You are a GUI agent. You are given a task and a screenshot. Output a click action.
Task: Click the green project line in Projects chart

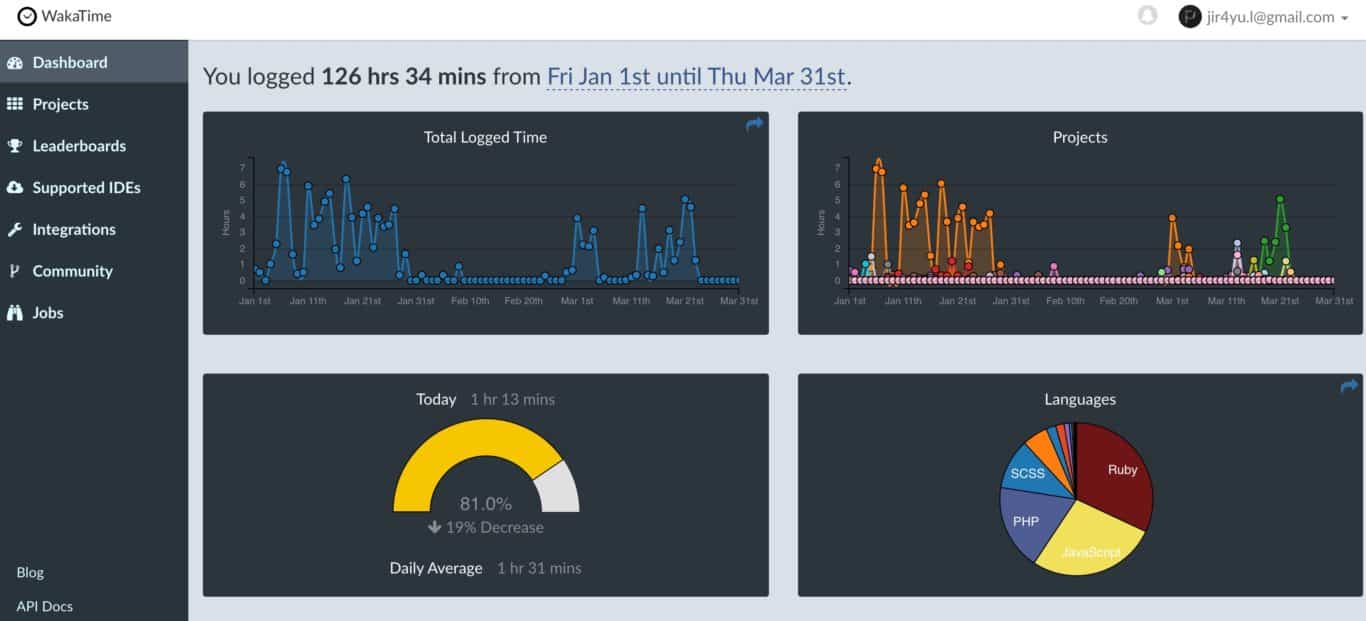tap(1280, 200)
